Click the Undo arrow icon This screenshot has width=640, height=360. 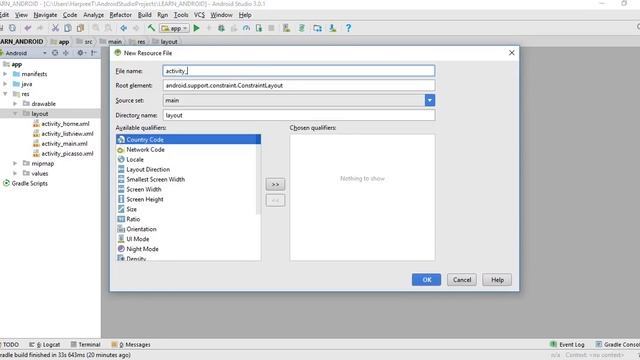point(28,28)
